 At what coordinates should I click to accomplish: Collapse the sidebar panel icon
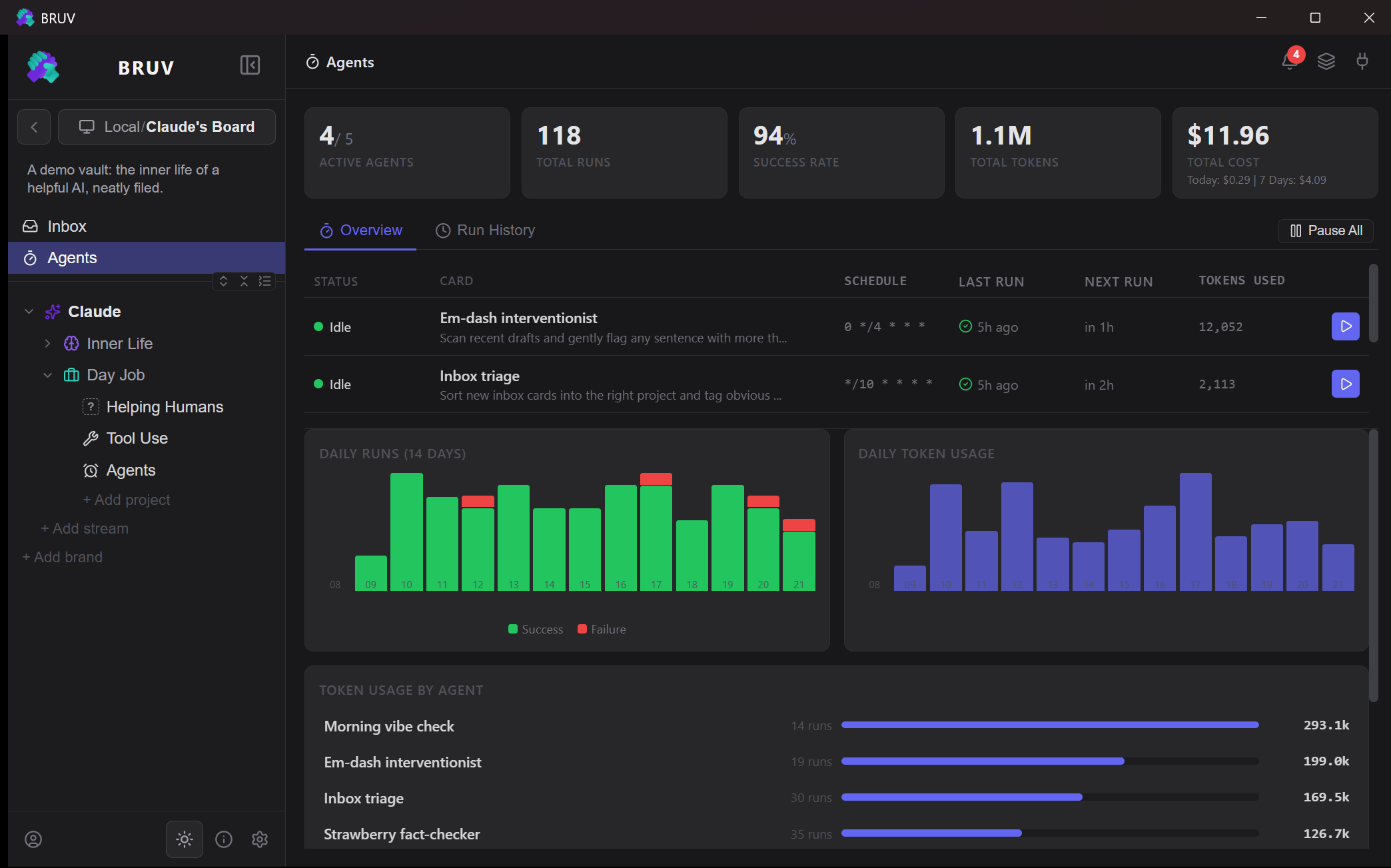click(250, 65)
